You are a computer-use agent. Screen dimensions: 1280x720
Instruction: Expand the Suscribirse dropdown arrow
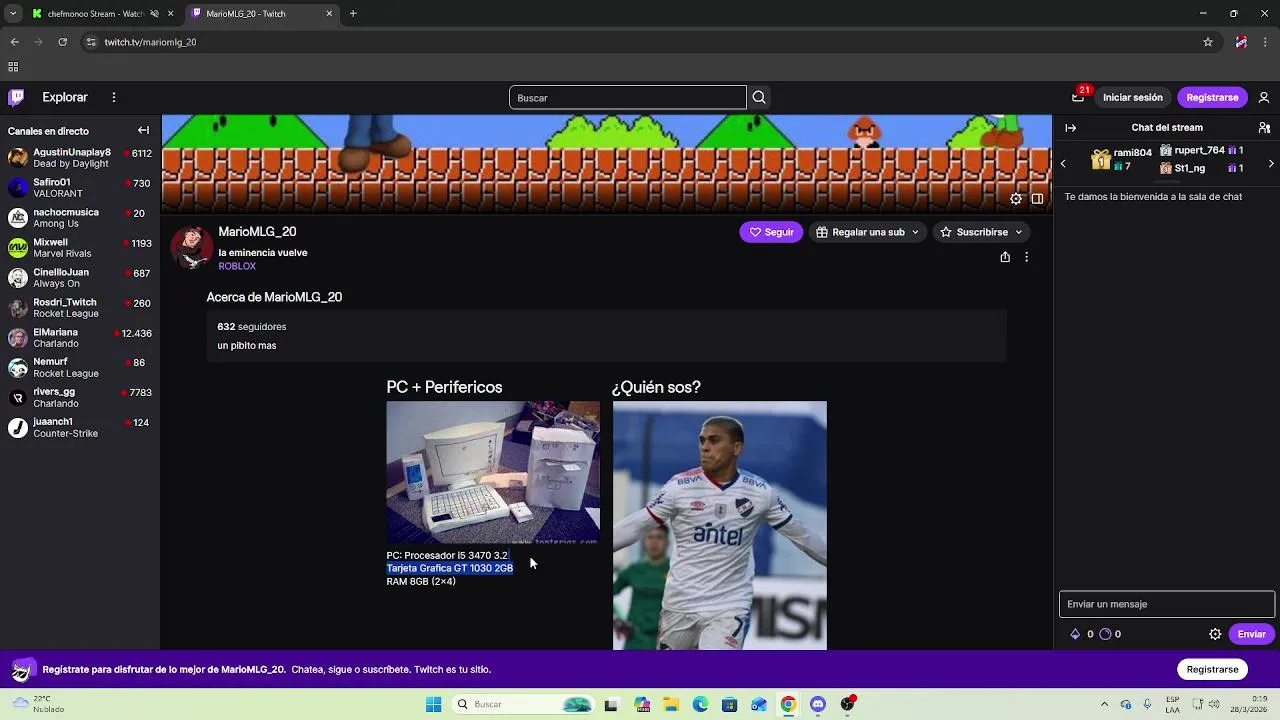pyautogui.click(x=1018, y=232)
